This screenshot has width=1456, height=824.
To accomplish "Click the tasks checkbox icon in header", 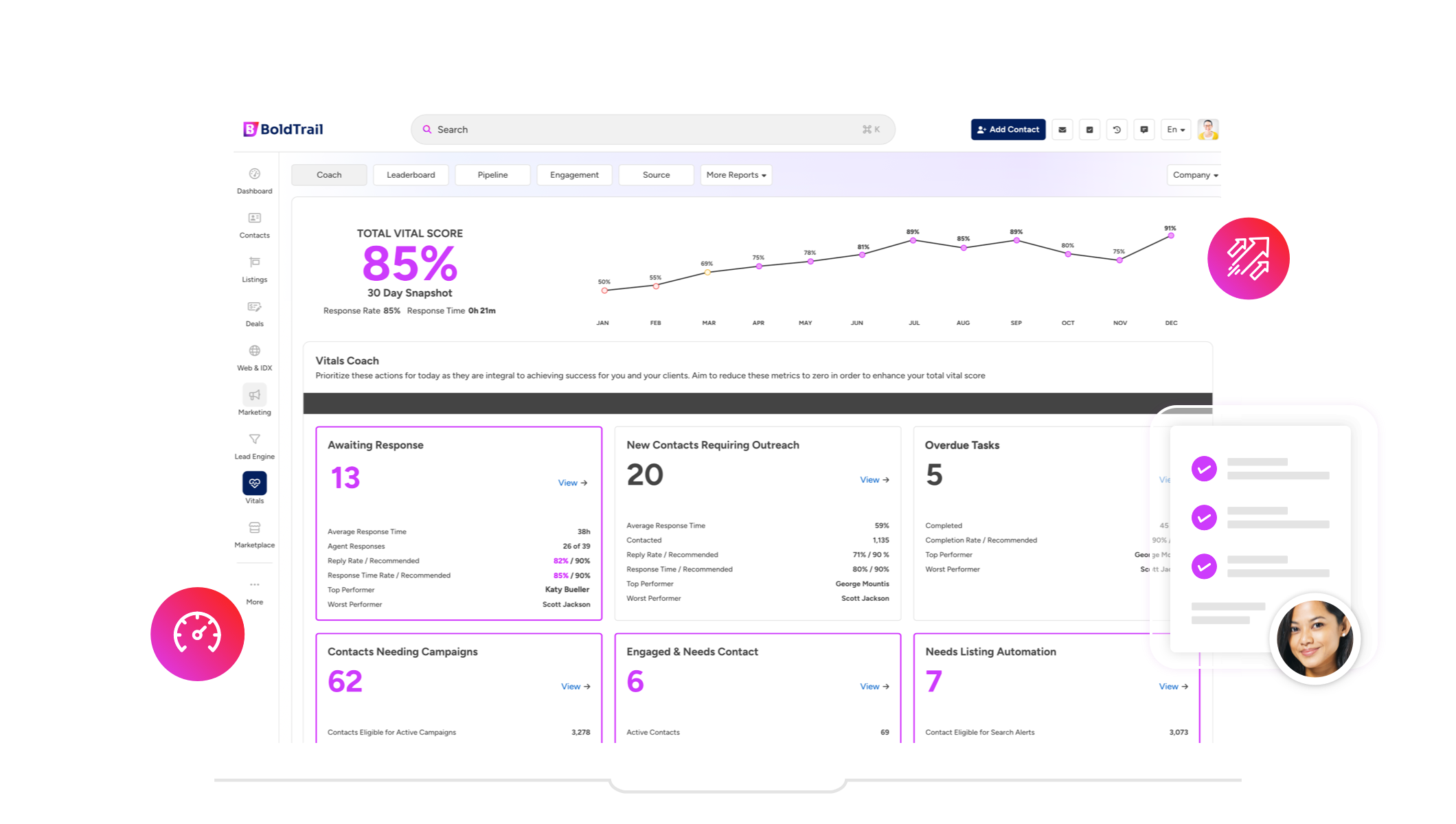I will 1090,130.
